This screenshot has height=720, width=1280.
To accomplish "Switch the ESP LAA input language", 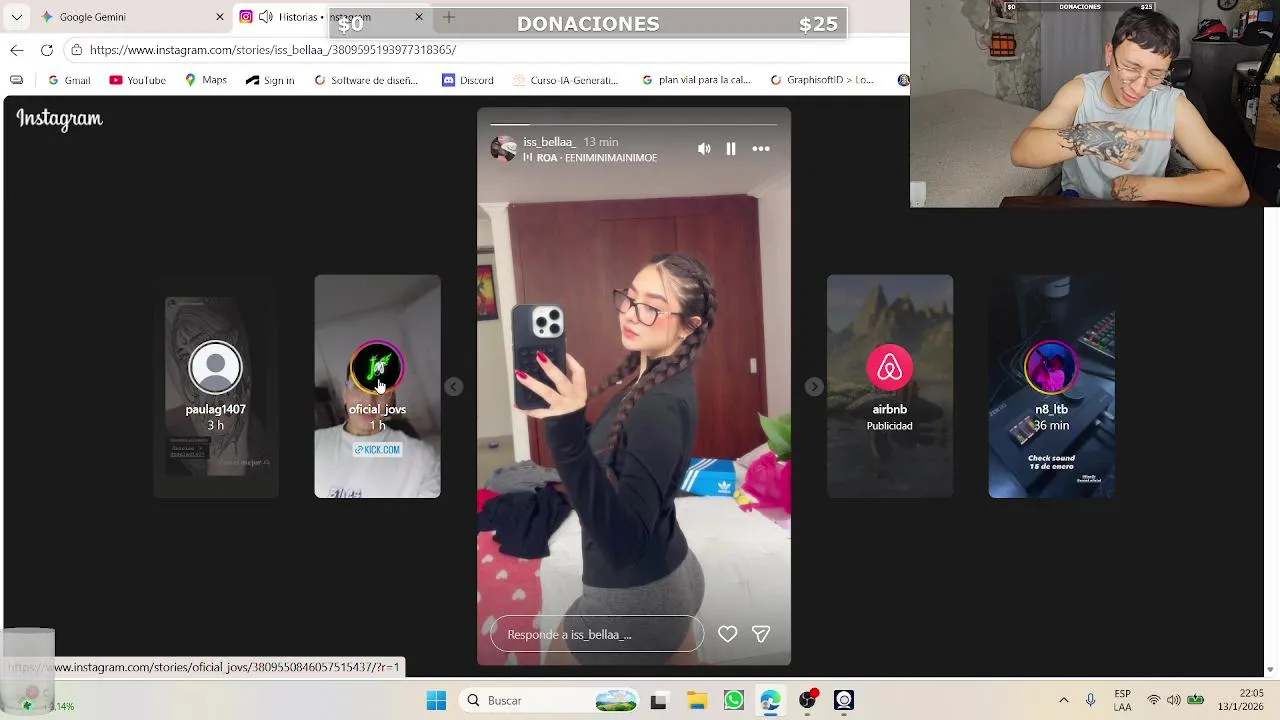I will click(x=1123, y=701).
